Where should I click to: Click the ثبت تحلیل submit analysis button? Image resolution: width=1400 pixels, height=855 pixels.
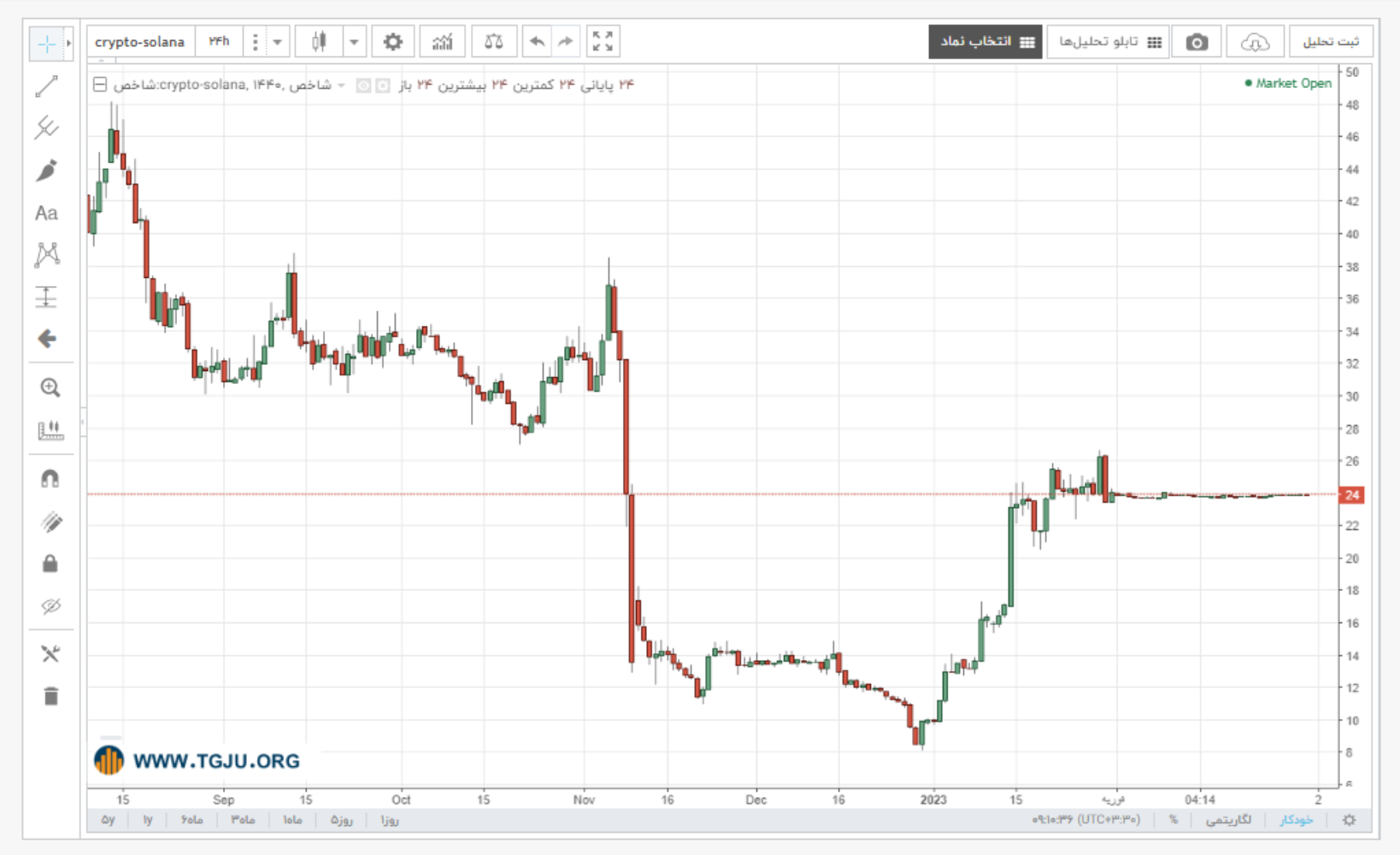[x=1331, y=42]
